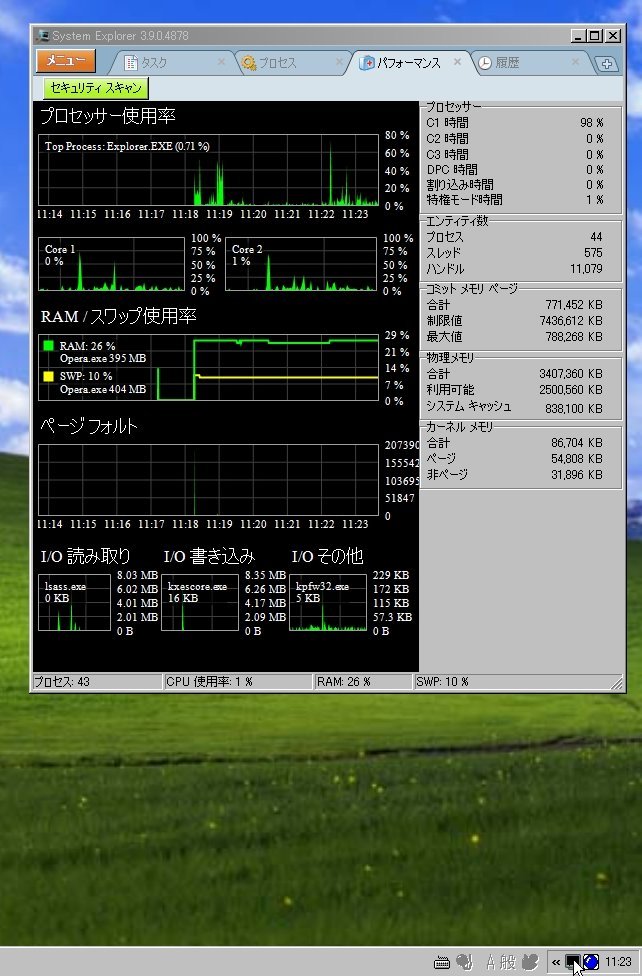Viewport: 642px width, 976px height.
Task: Close the タスク tab with its X
Action: [x=222, y=63]
